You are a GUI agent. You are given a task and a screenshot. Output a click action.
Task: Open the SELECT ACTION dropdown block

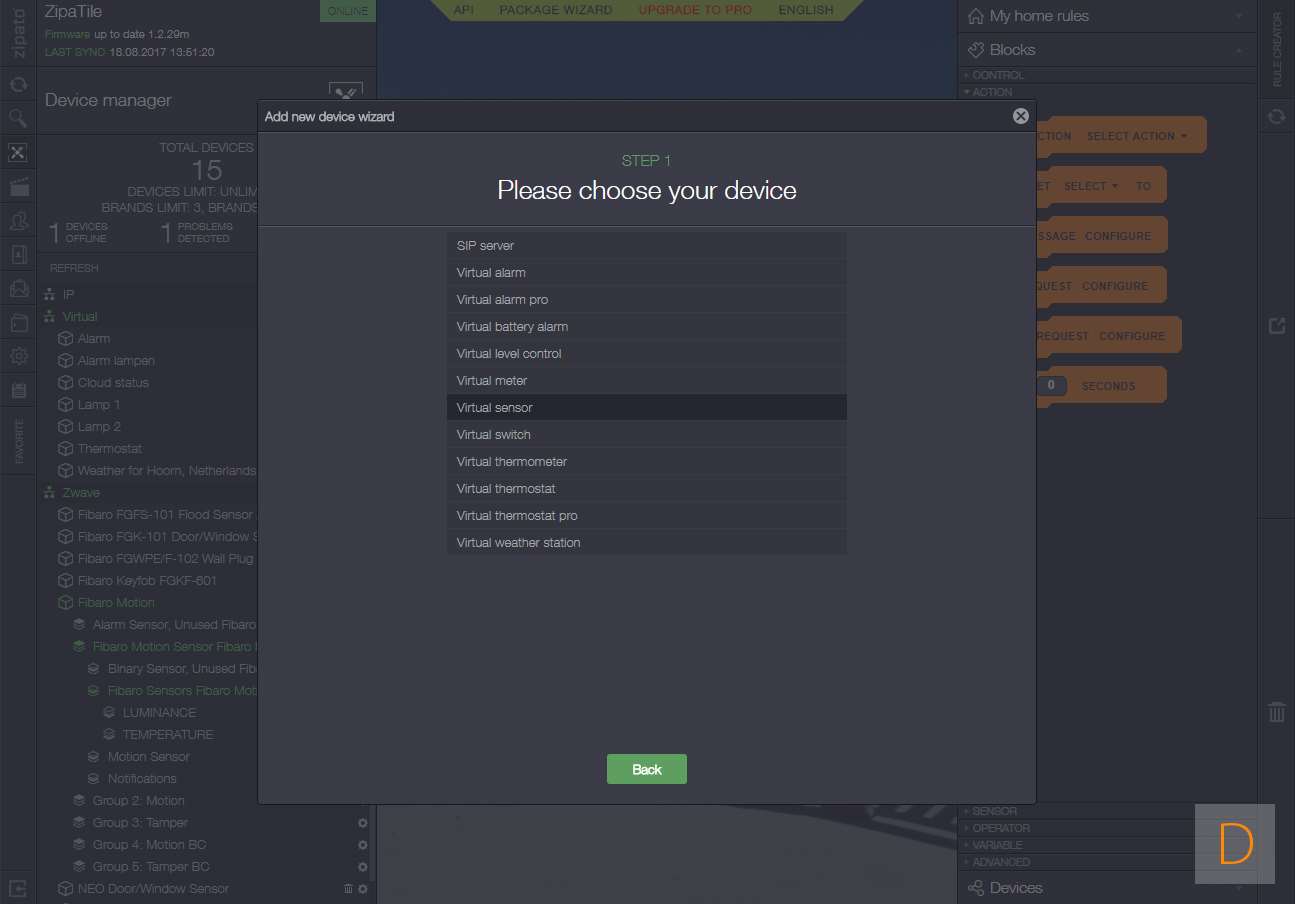[x=1137, y=136]
